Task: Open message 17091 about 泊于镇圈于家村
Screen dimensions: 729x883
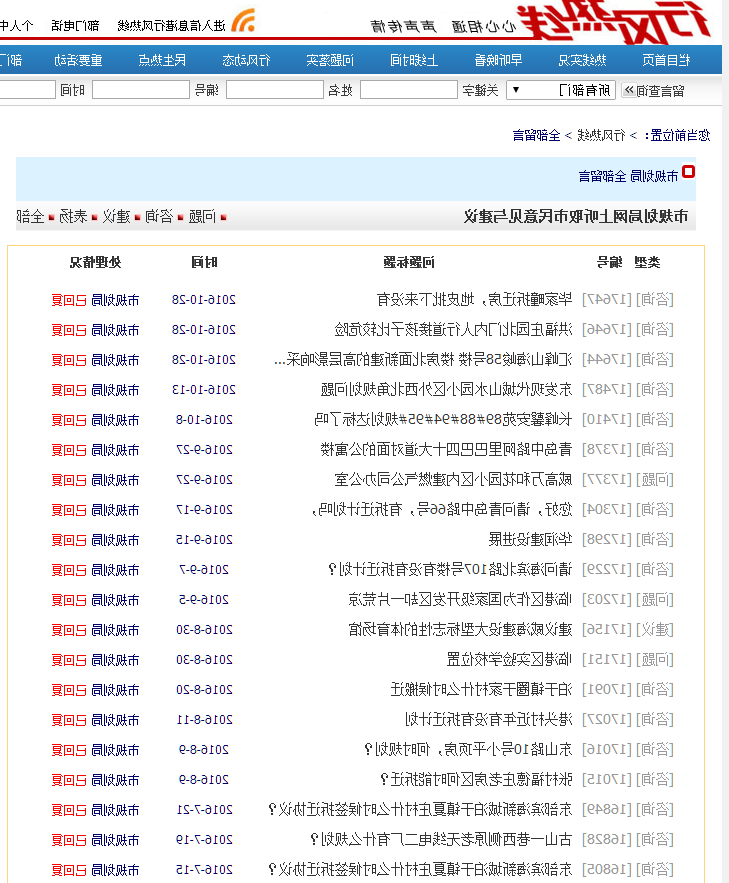Action: pos(481,690)
